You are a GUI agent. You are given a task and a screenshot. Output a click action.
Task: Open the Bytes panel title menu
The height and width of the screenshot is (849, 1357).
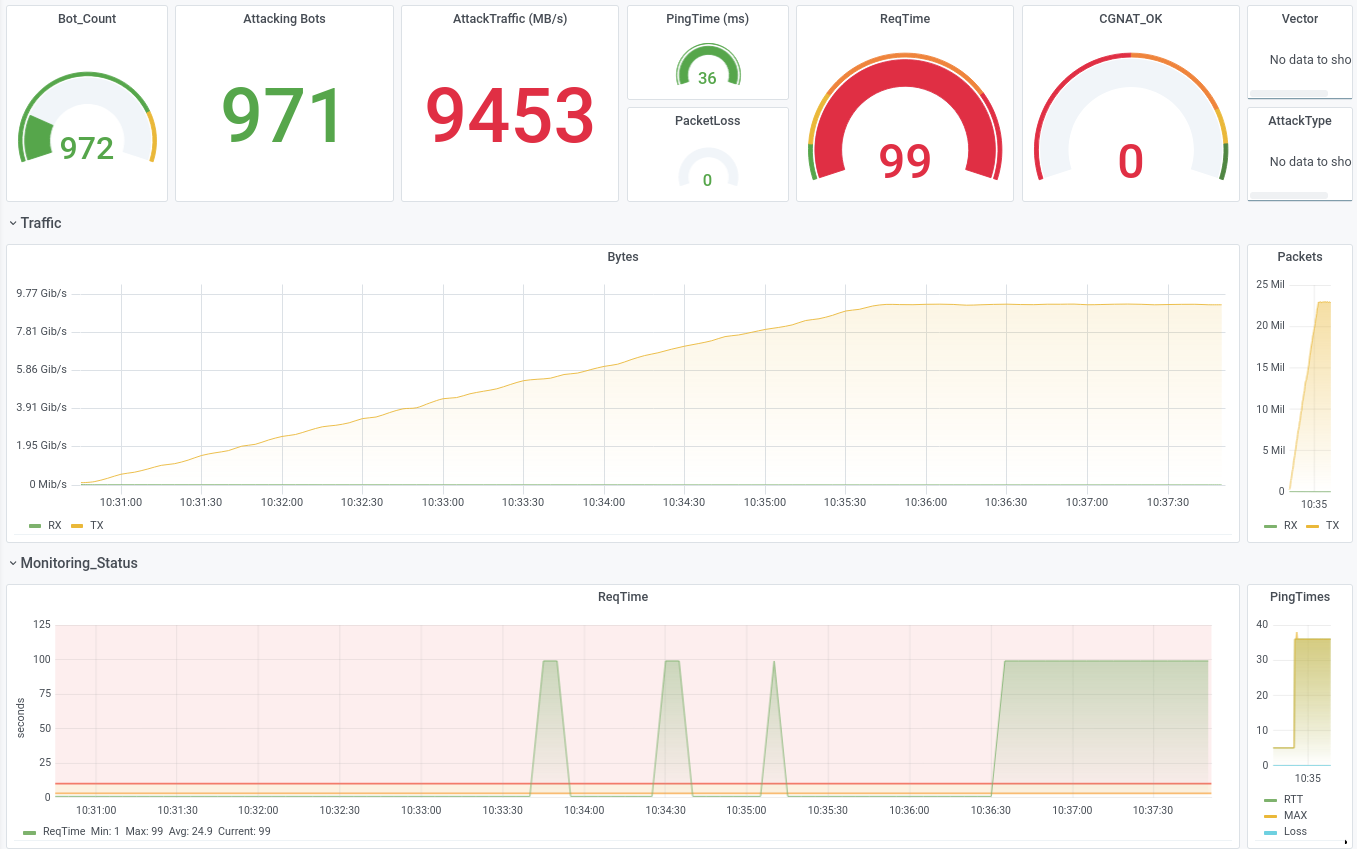coord(623,257)
